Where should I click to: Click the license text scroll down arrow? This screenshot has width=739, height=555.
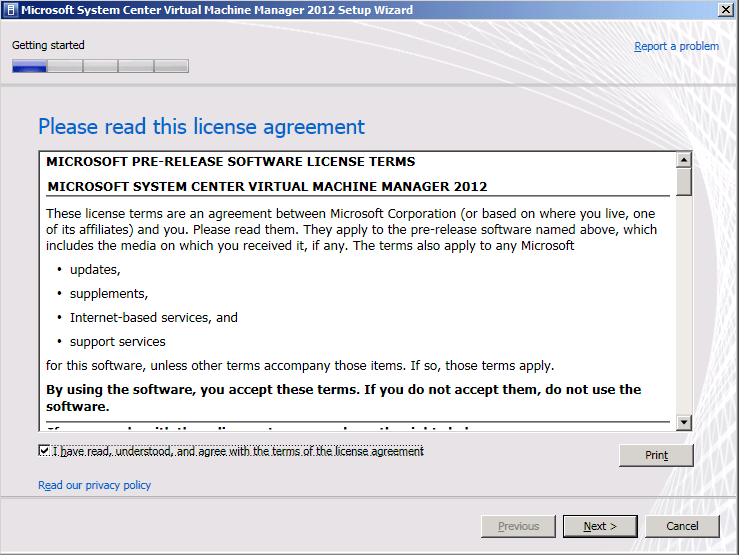[683, 422]
